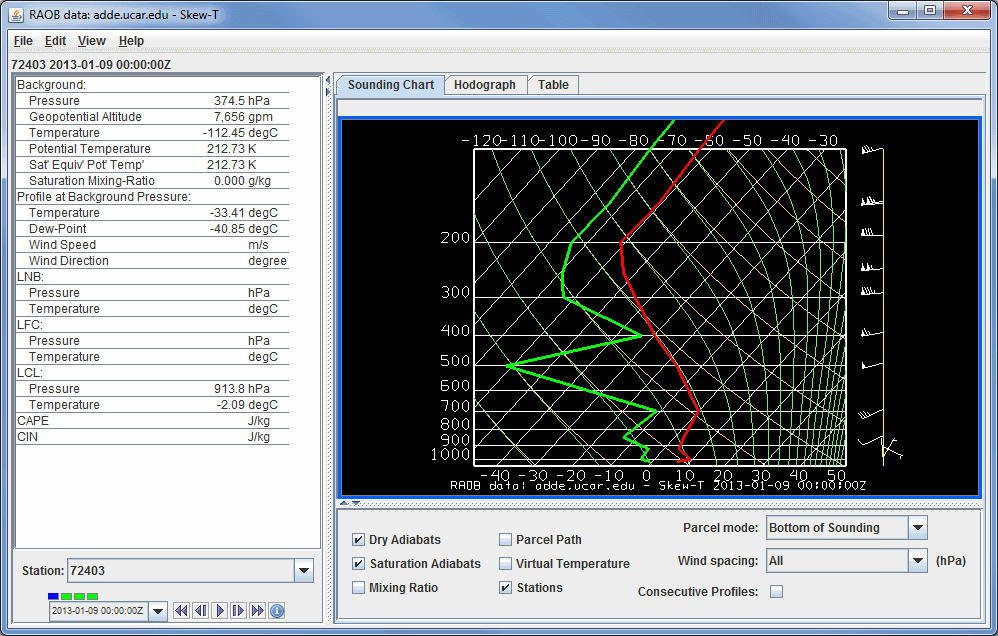Step forward one time frame
Viewport: 998px width, 636px height.
tap(238, 611)
